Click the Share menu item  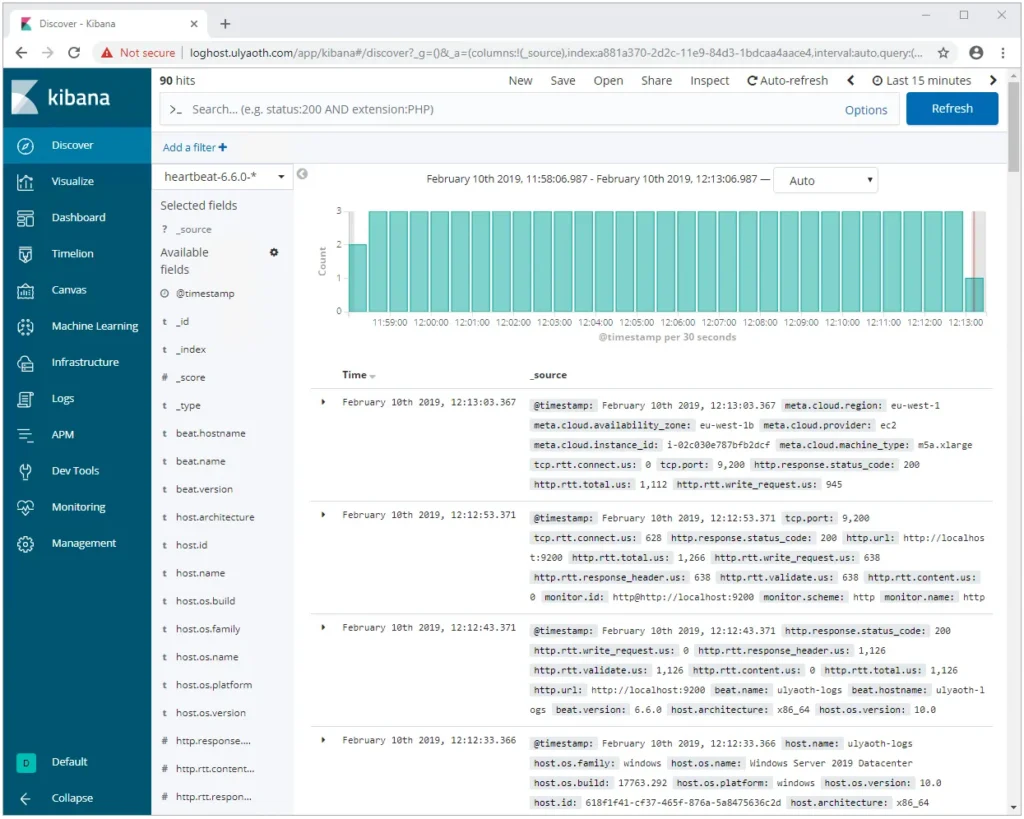(656, 81)
